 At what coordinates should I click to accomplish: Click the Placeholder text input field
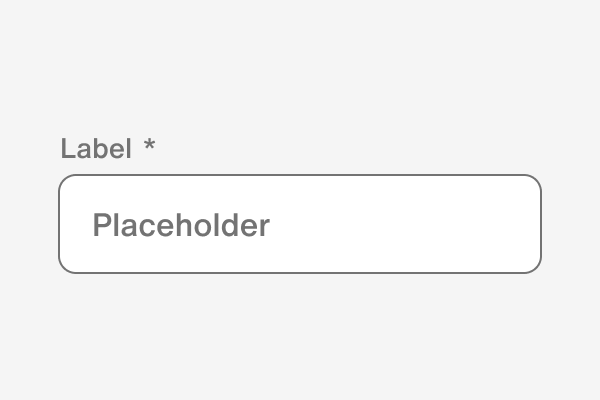coord(300,224)
